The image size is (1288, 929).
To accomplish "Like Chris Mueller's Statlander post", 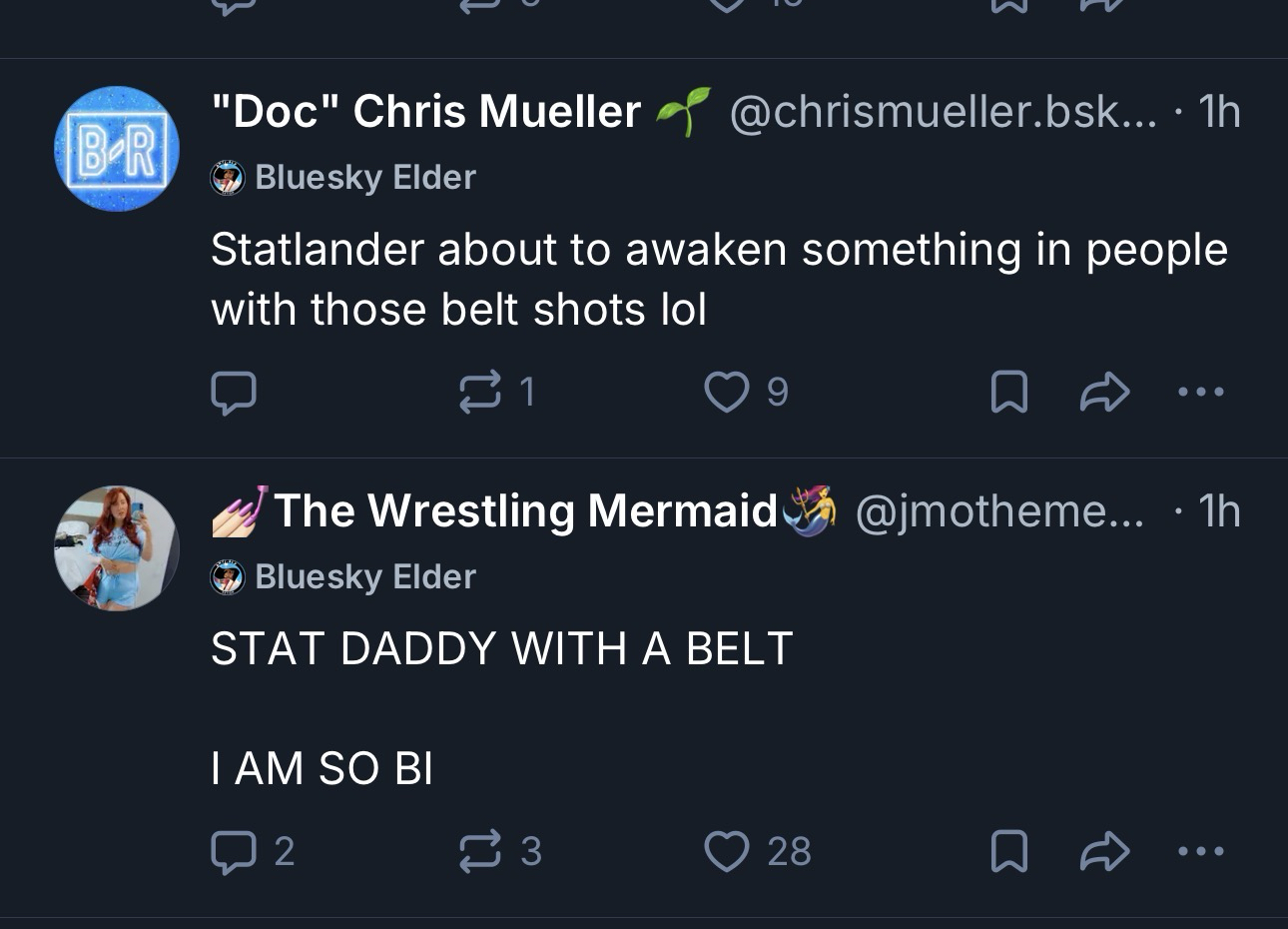I will click(x=726, y=393).
